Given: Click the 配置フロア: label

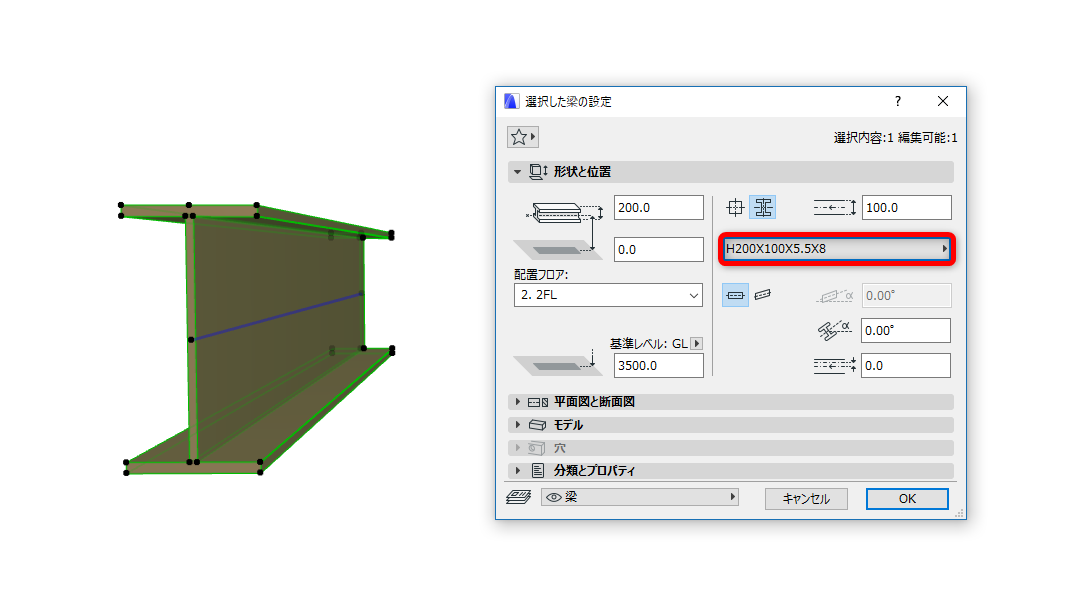Looking at the screenshot, I should click(541, 275).
